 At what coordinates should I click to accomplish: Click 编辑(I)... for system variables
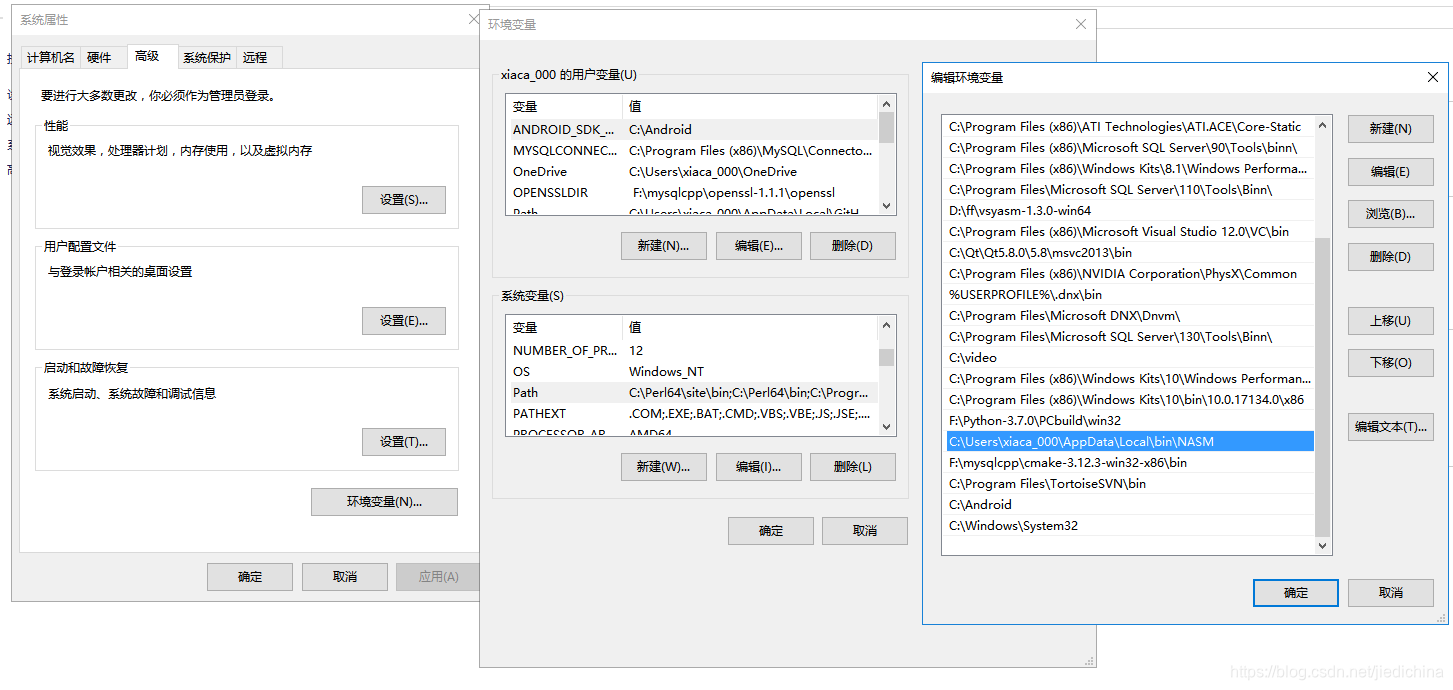point(759,467)
